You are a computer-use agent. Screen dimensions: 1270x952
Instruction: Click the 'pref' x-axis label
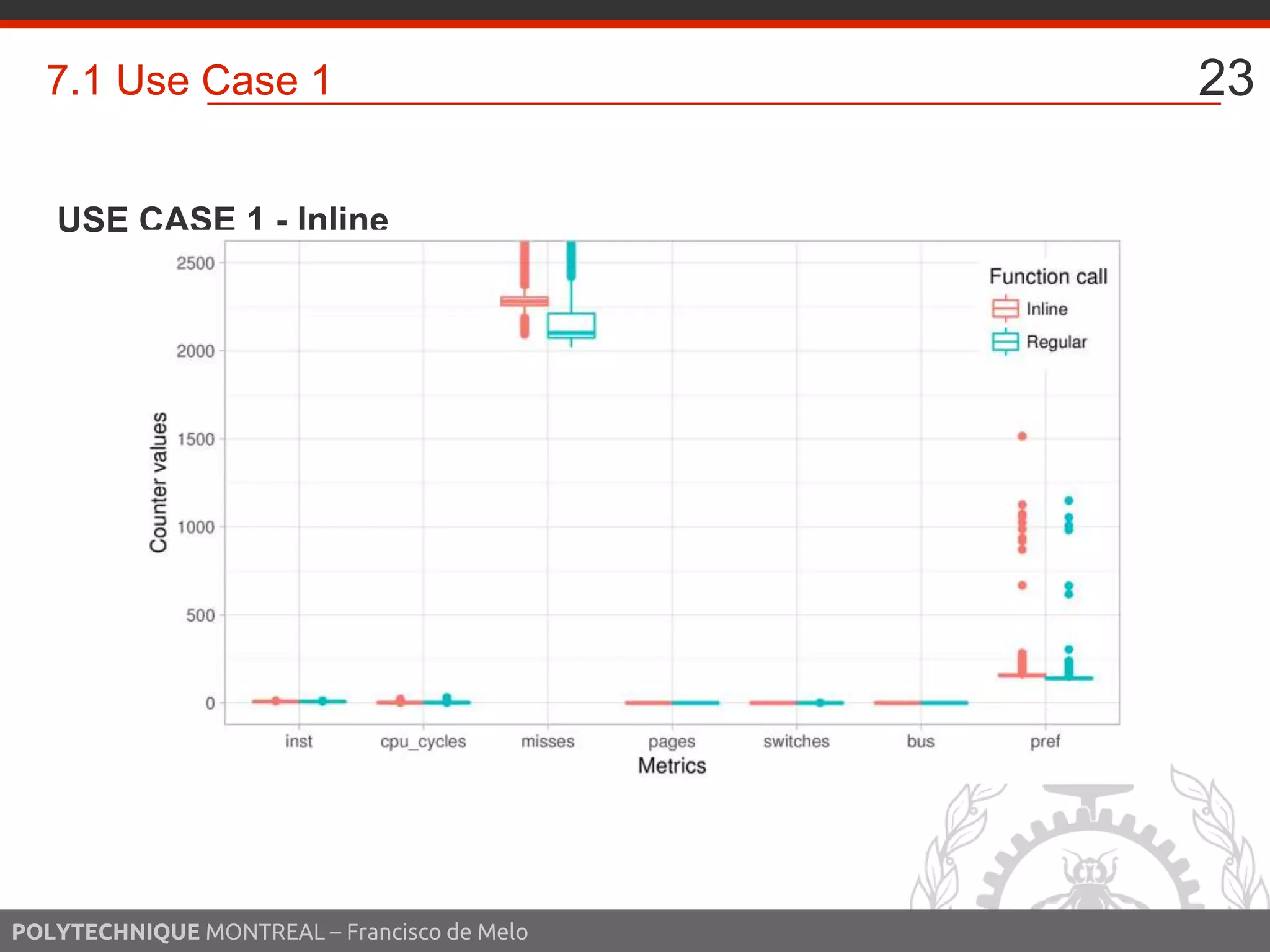click(1046, 743)
